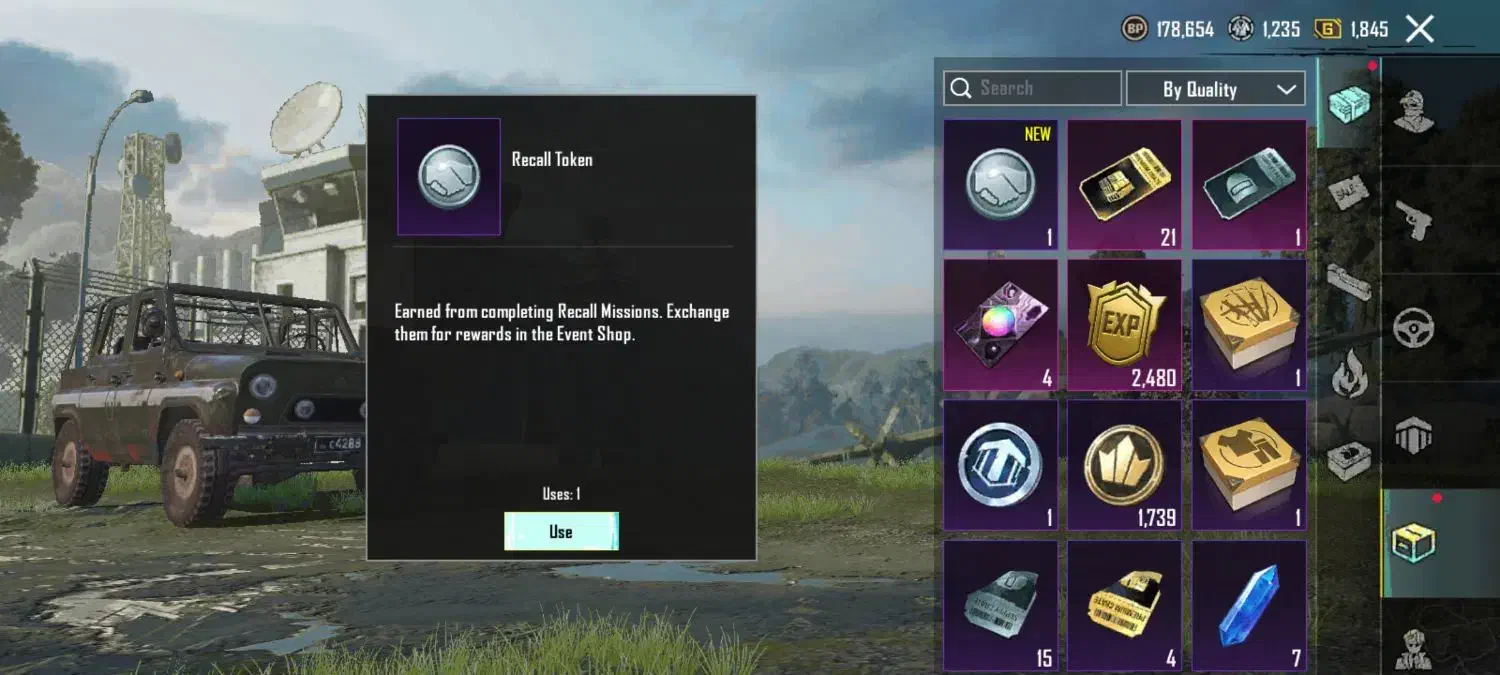
Task: Open the pistol weapons category tab
Action: (x=1414, y=219)
